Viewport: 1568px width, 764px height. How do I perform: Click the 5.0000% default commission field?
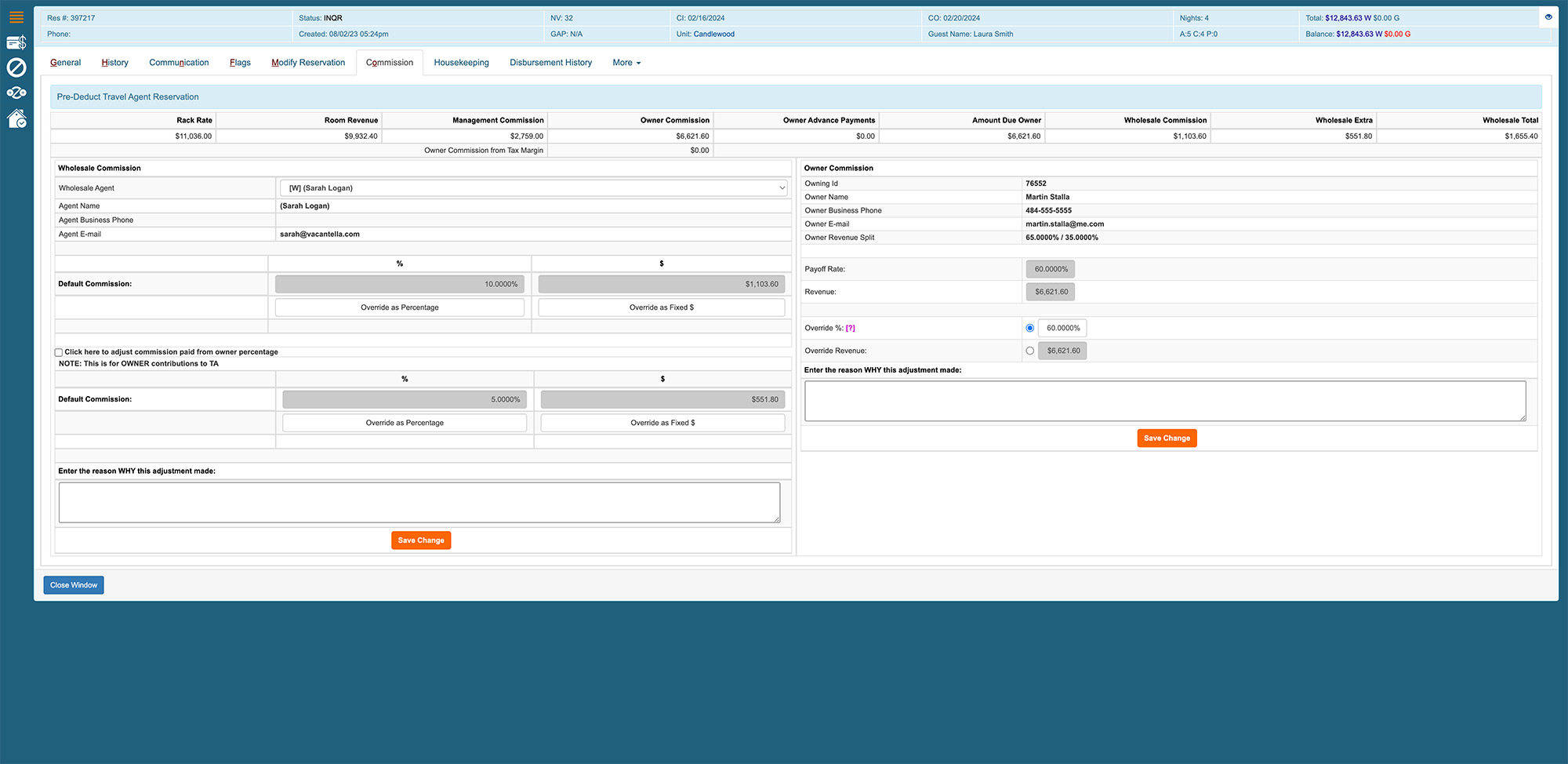pos(405,399)
